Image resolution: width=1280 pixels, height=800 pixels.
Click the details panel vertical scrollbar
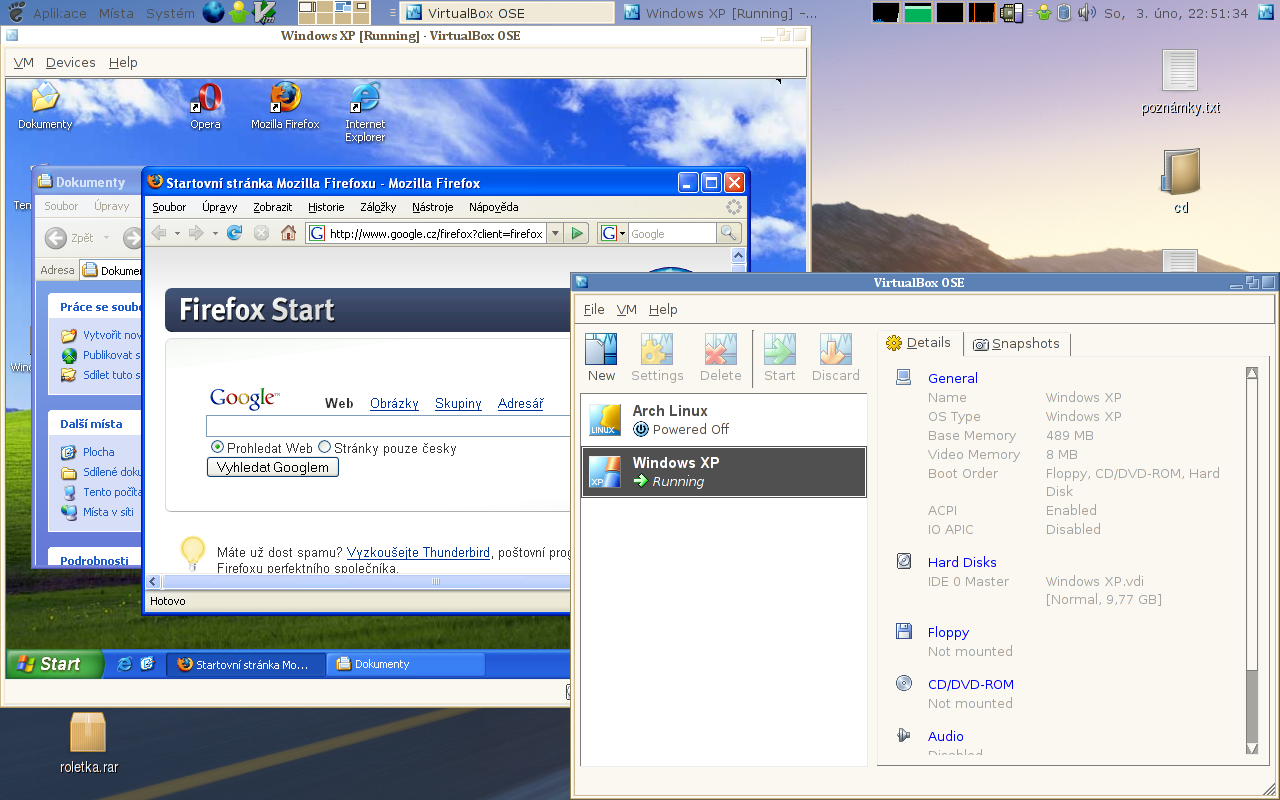(1251, 560)
